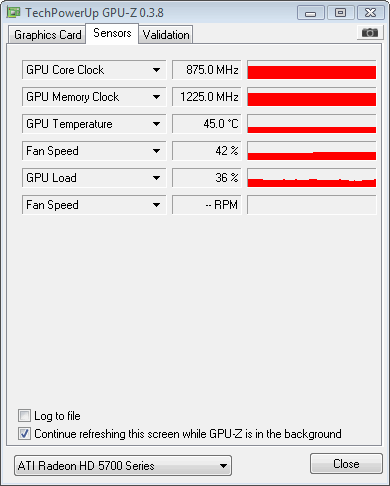Maximize the GPU-Z window
The image size is (390, 486).
340,13
